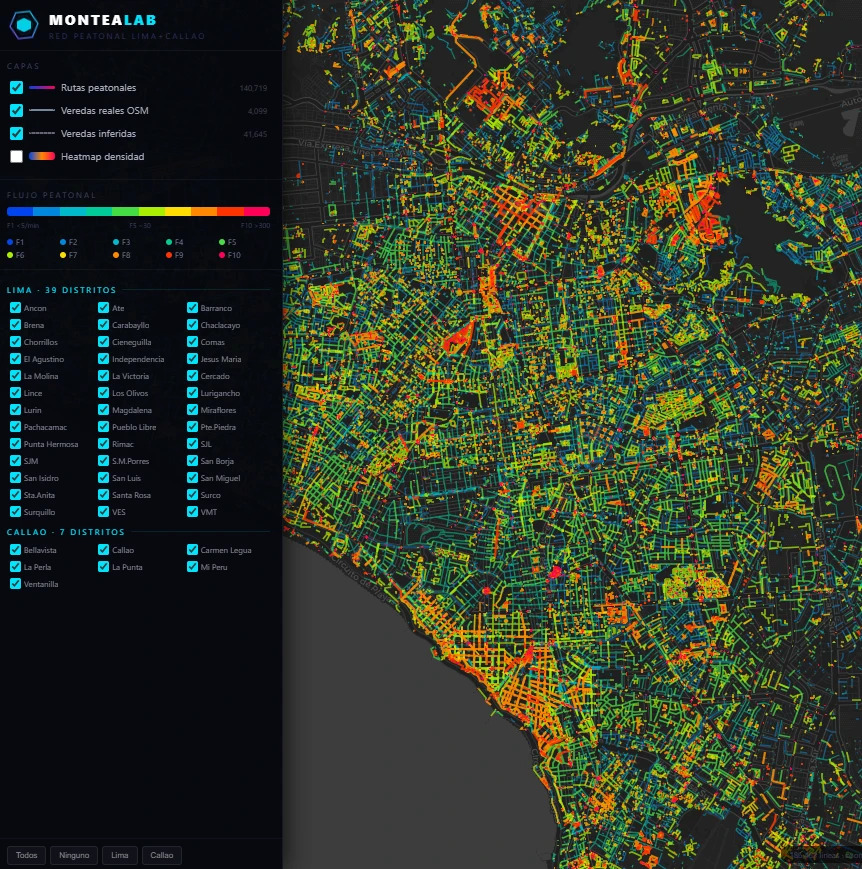Click the Rutas peatonales gradient line icon
The image size is (862, 869).
pyautogui.click(x=42, y=88)
